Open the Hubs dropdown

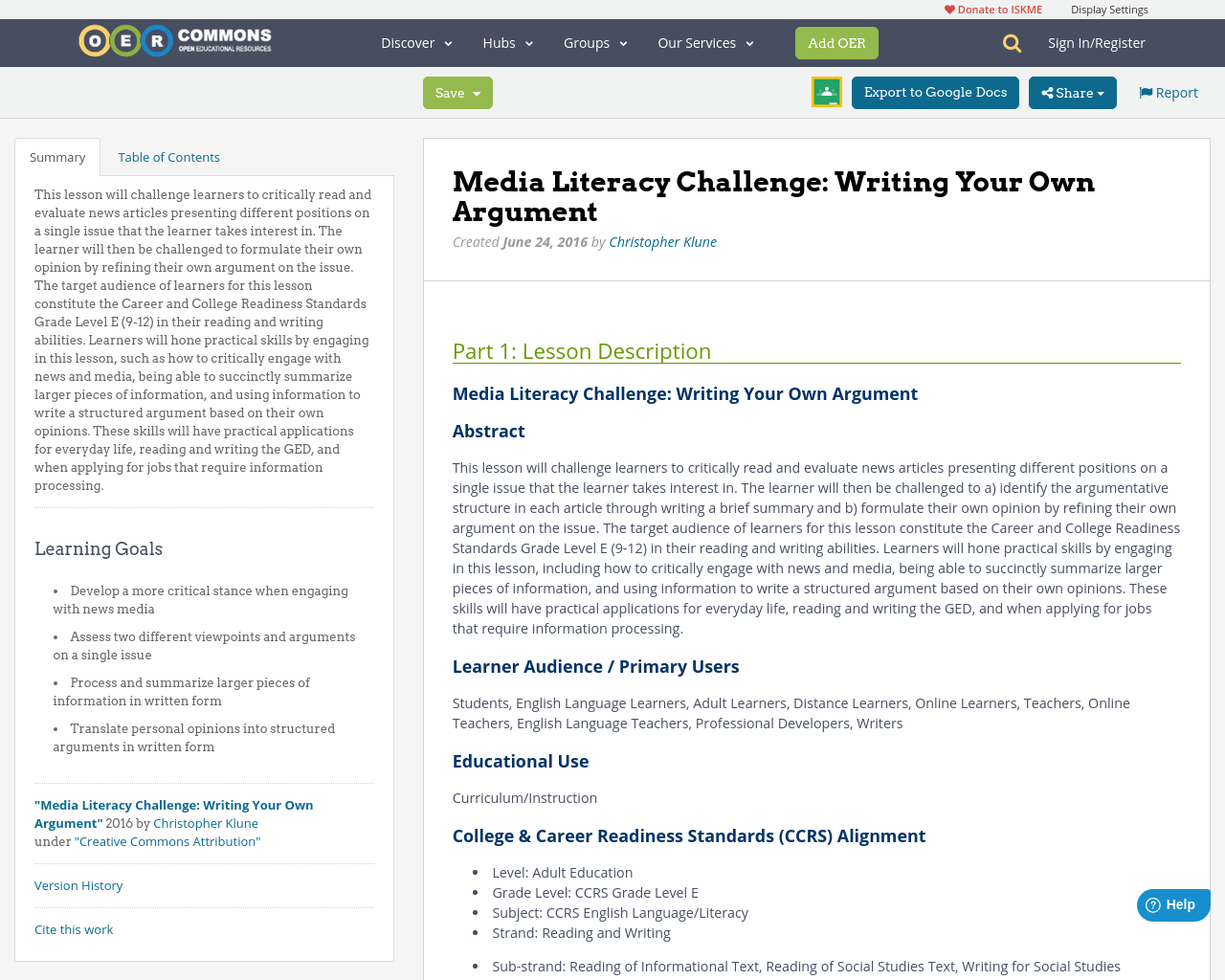[x=507, y=41]
